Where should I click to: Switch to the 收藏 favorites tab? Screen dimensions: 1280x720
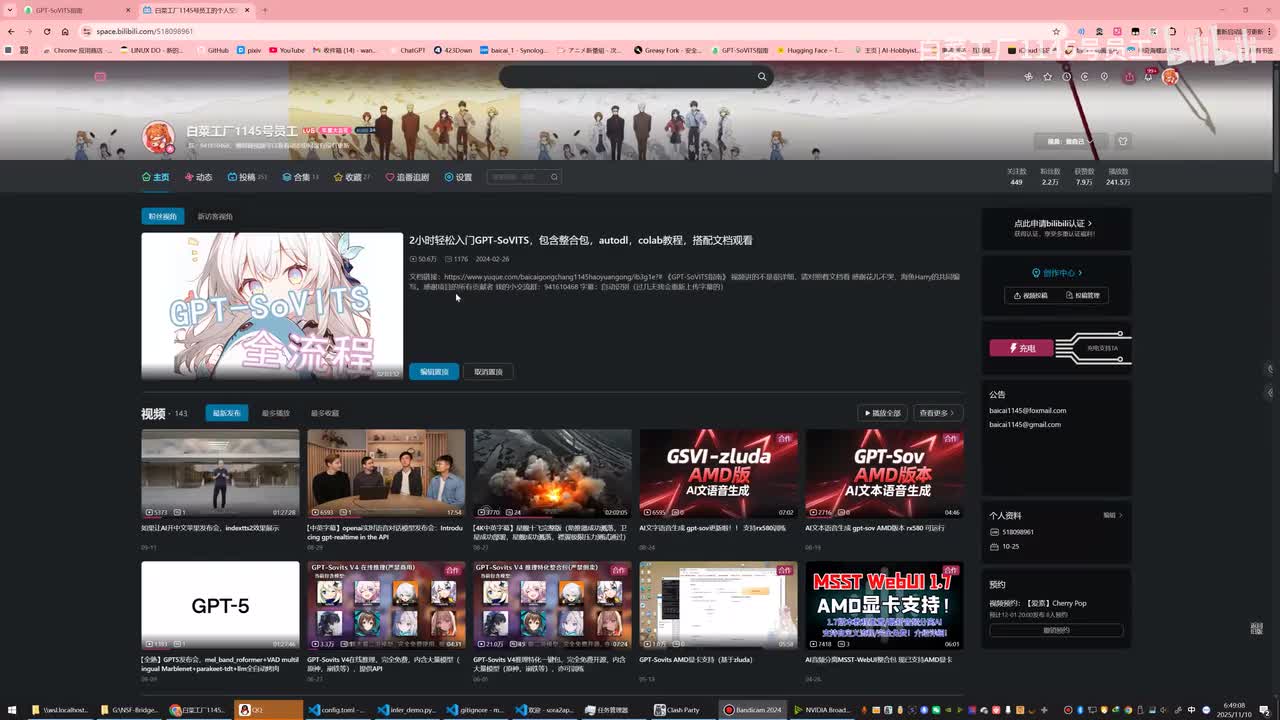click(x=352, y=177)
